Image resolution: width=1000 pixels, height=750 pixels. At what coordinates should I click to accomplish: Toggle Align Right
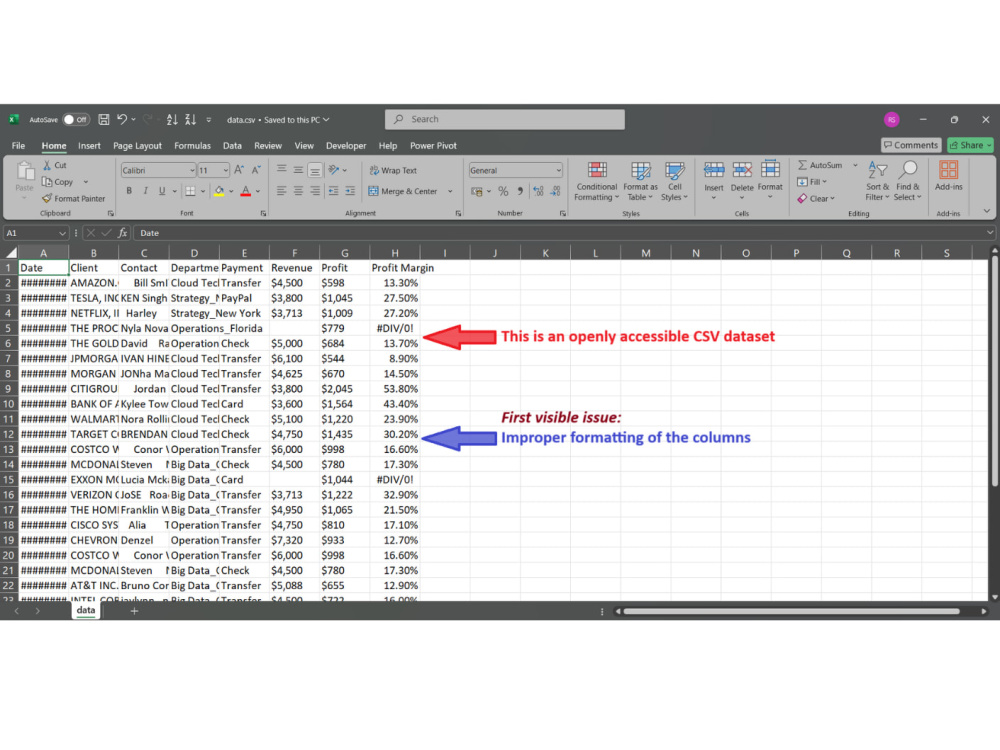tap(314, 191)
